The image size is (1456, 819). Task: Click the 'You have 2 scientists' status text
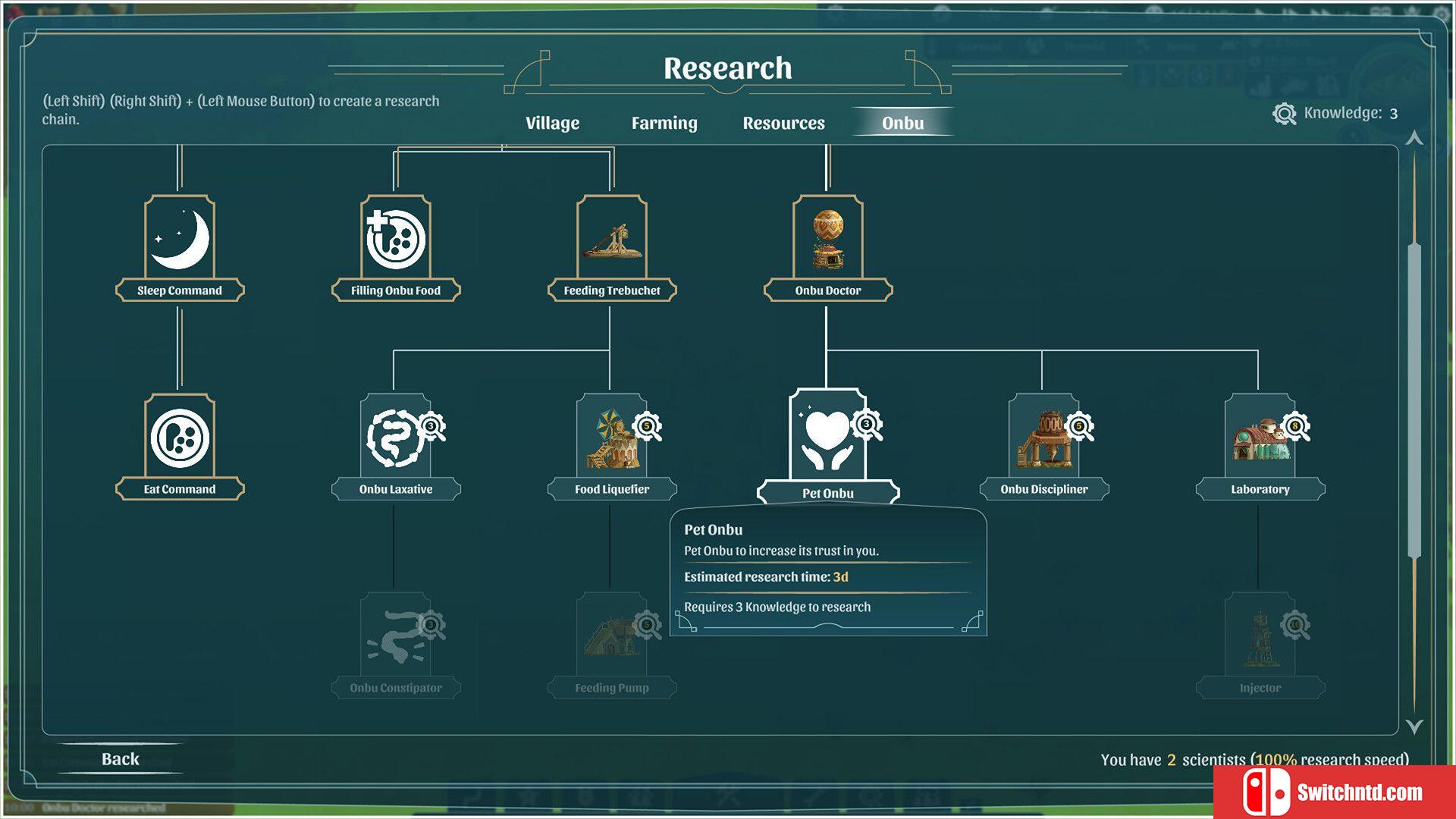tap(1254, 759)
